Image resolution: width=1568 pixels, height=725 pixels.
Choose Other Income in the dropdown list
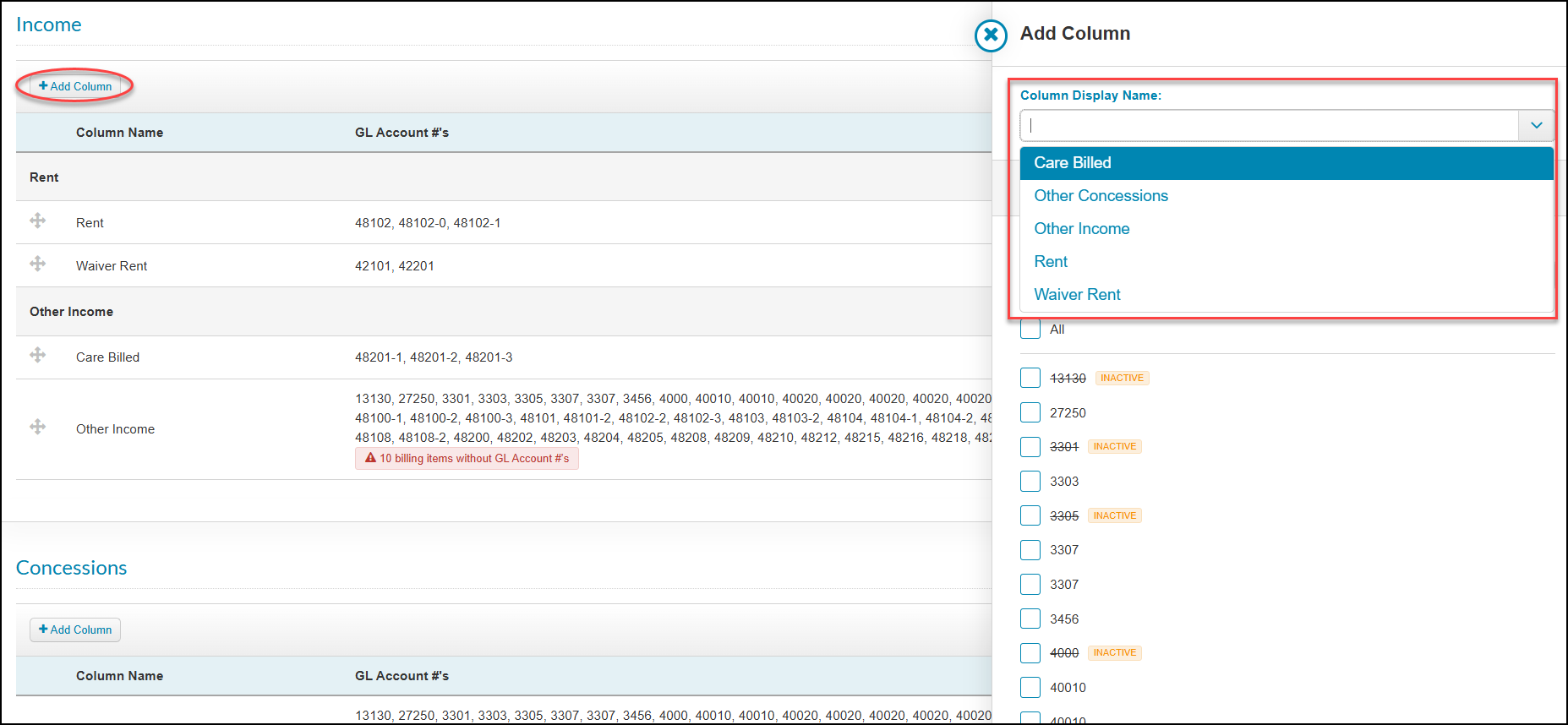coord(1287,229)
